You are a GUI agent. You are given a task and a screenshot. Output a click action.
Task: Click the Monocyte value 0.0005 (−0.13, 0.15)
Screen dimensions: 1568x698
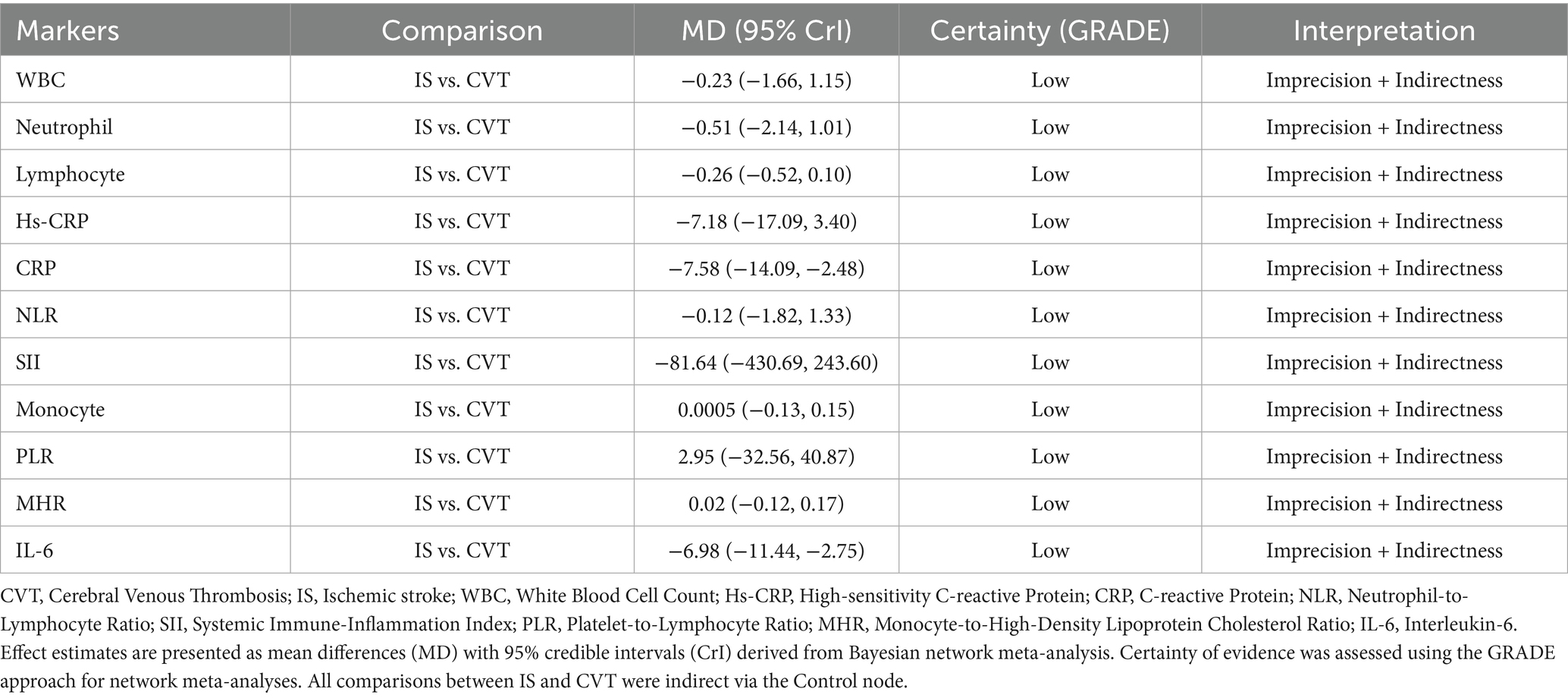(766, 409)
